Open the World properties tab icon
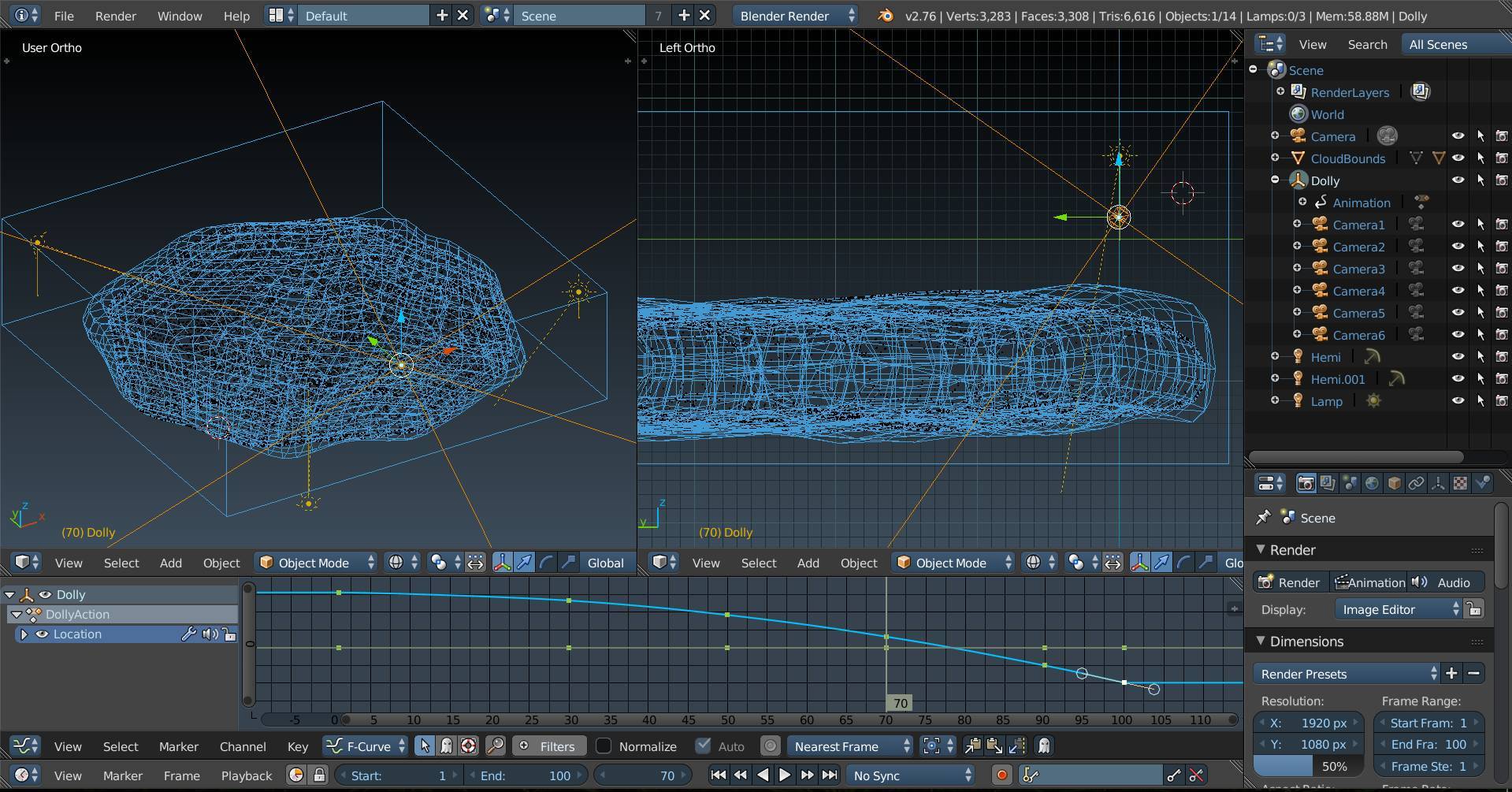Image resolution: width=1512 pixels, height=792 pixels. point(1372,483)
